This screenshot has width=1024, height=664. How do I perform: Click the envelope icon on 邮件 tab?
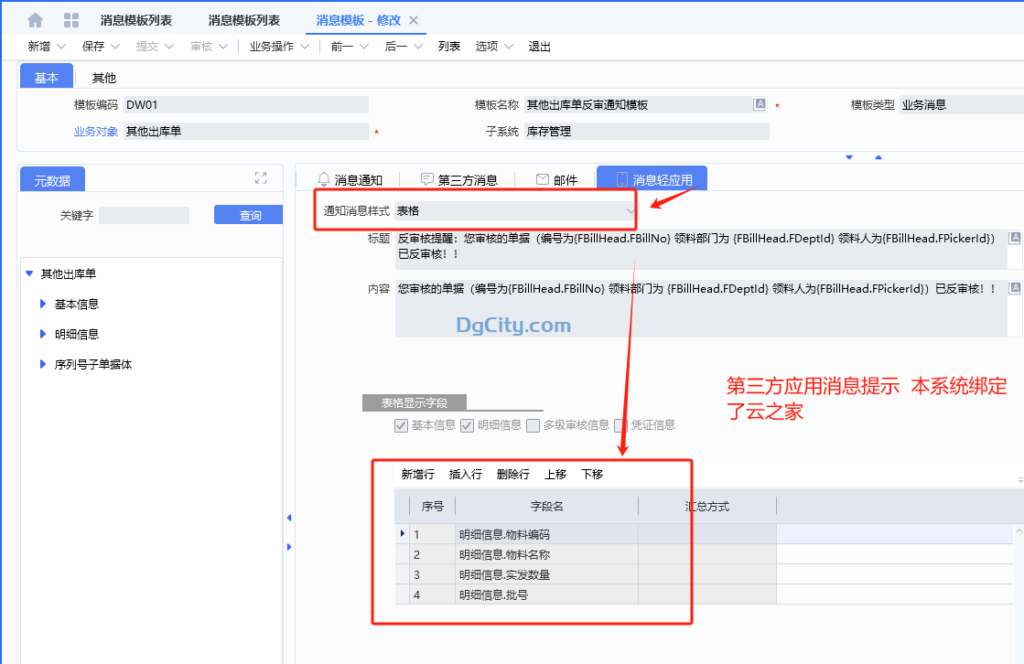540,177
